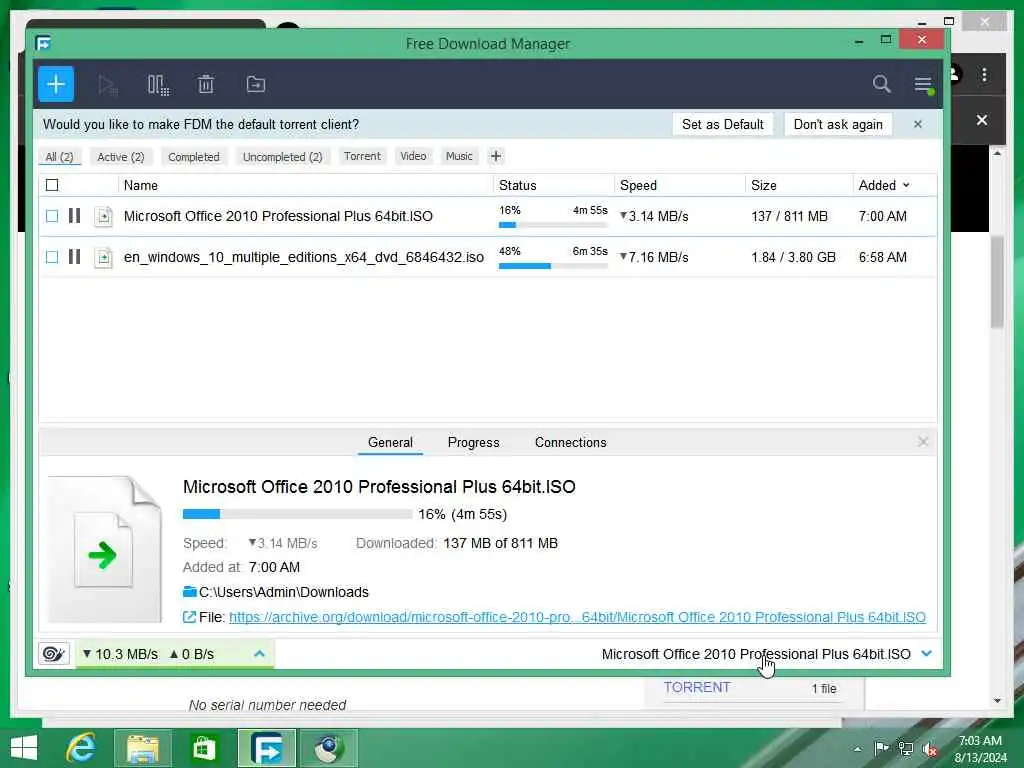Click file icon of en_windows_10 row
The width and height of the screenshot is (1024, 768).
(103, 257)
